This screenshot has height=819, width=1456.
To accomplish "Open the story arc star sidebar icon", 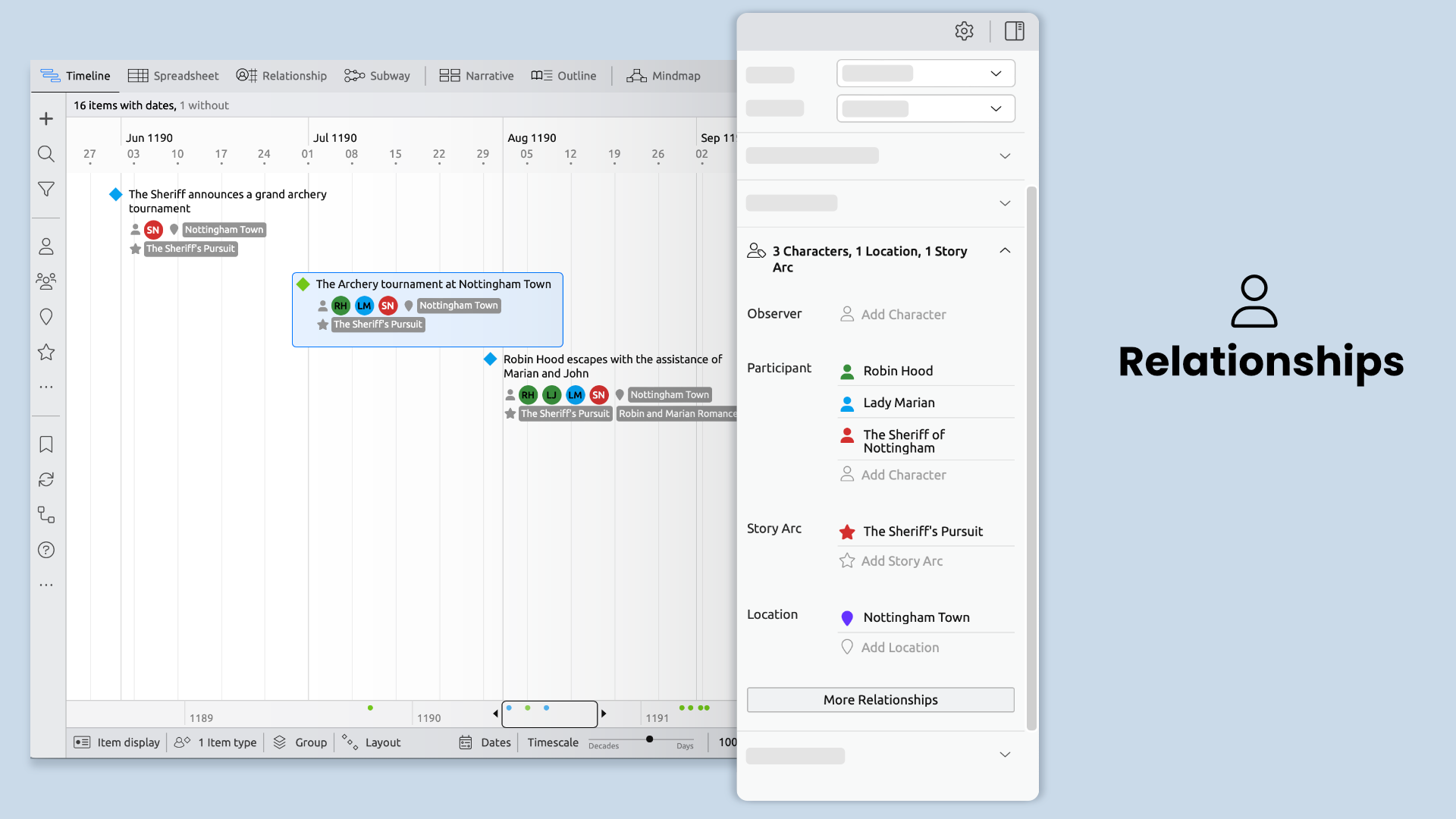I will tap(46, 352).
